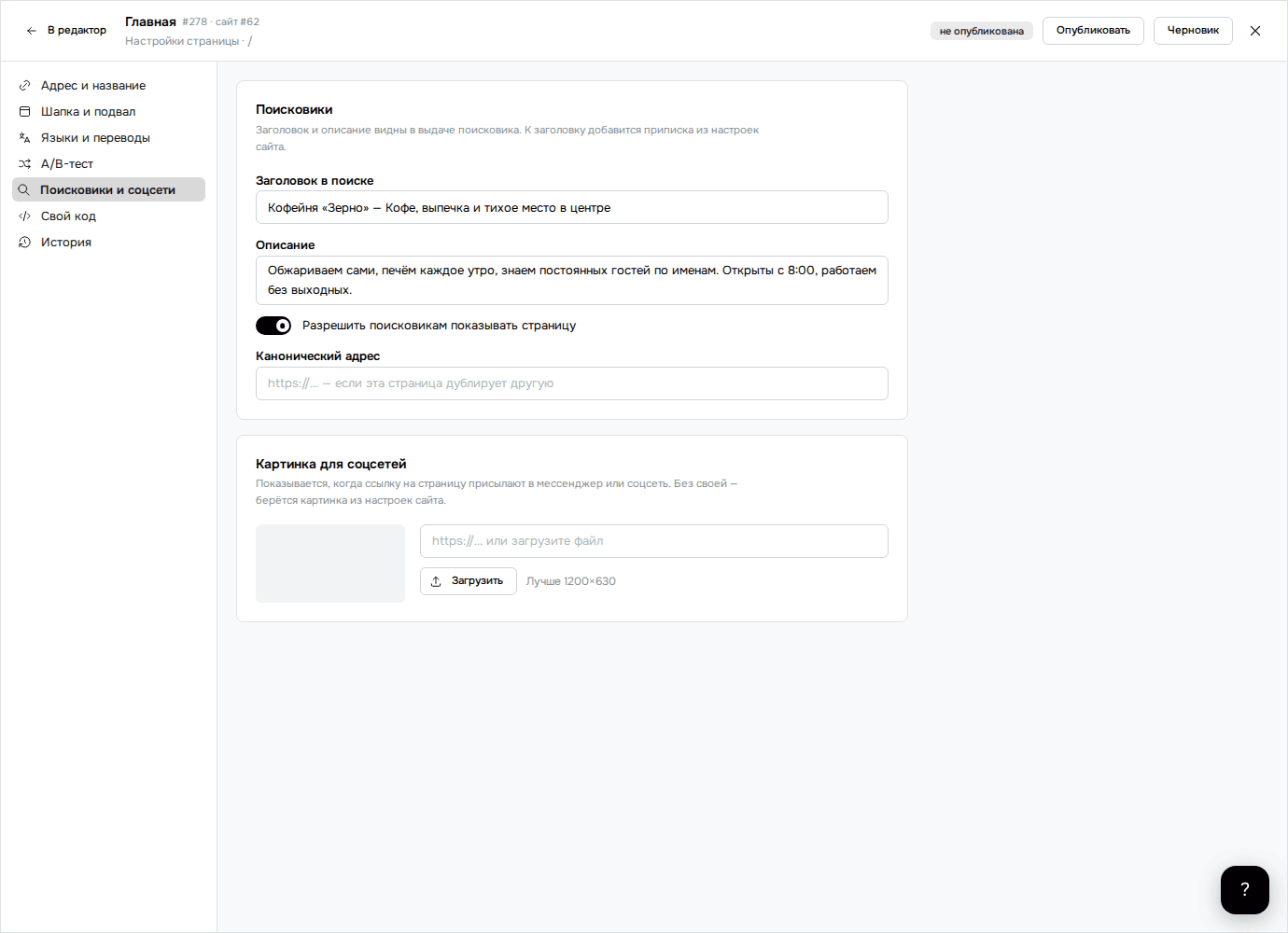1288x933 pixels.
Task: Click the Настройки страницы breadcrumb text
Action: (182, 41)
